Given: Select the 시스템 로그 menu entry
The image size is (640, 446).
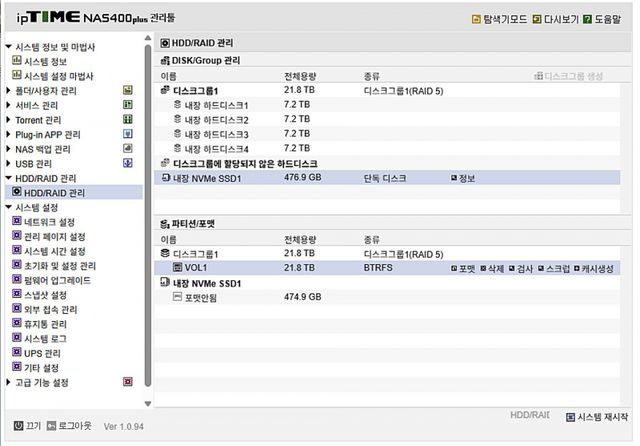Looking at the screenshot, I should tap(46, 338).
